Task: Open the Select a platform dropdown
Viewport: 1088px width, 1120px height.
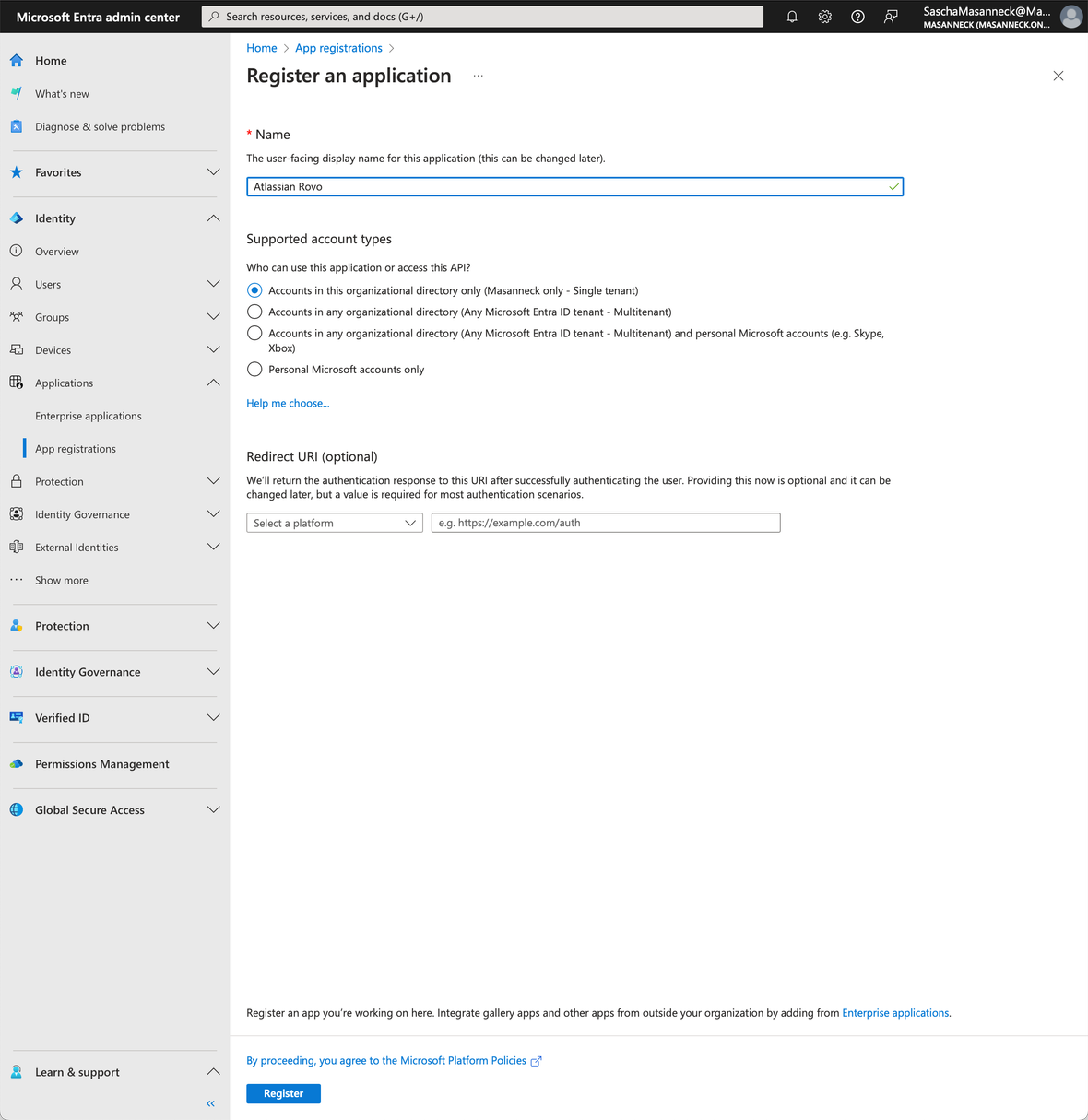Action: click(x=334, y=523)
